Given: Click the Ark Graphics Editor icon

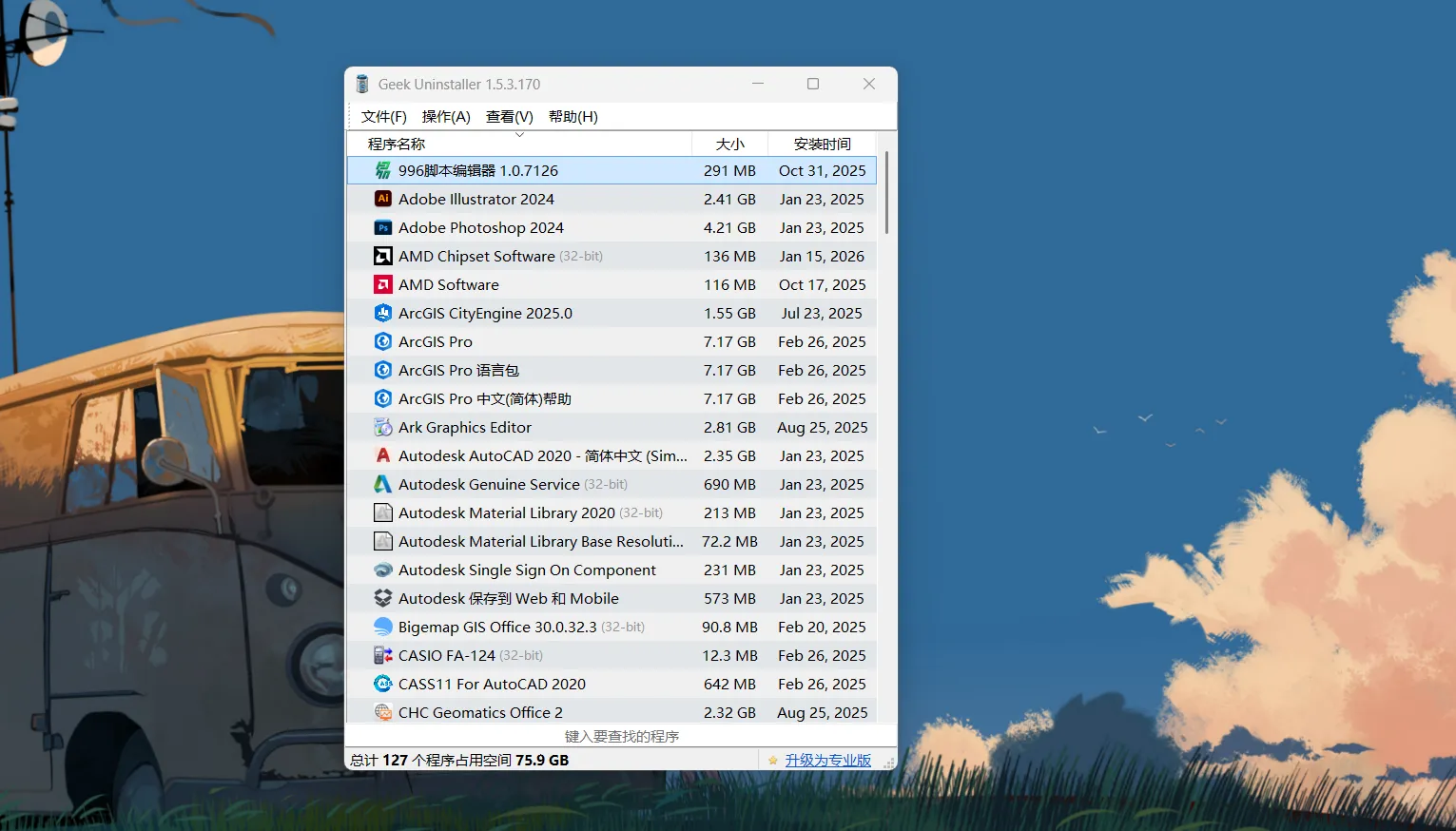Looking at the screenshot, I should [383, 427].
